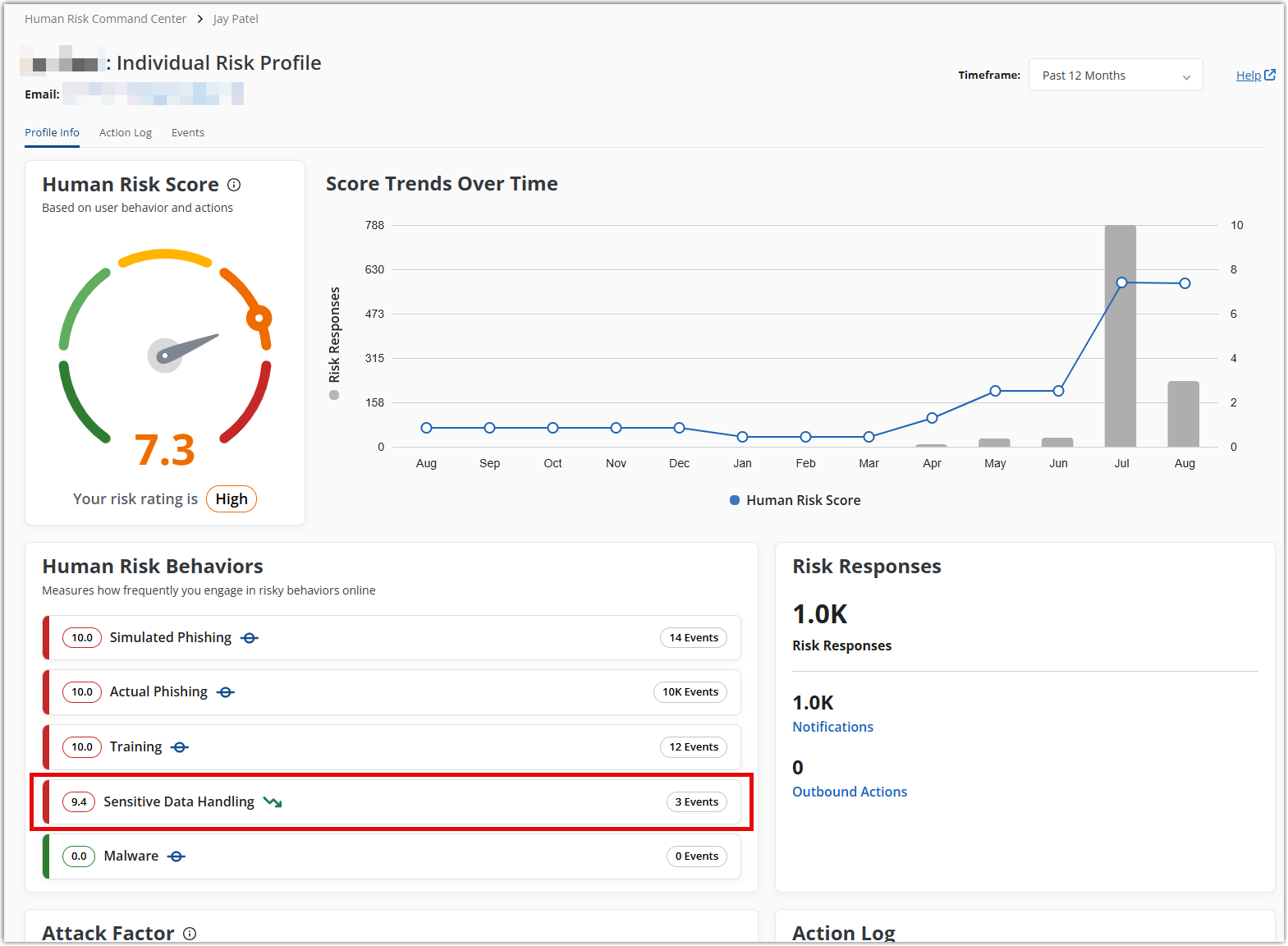1288x946 pixels.
Task: Toggle the Human Risk Score legend item
Action: click(795, 500)
